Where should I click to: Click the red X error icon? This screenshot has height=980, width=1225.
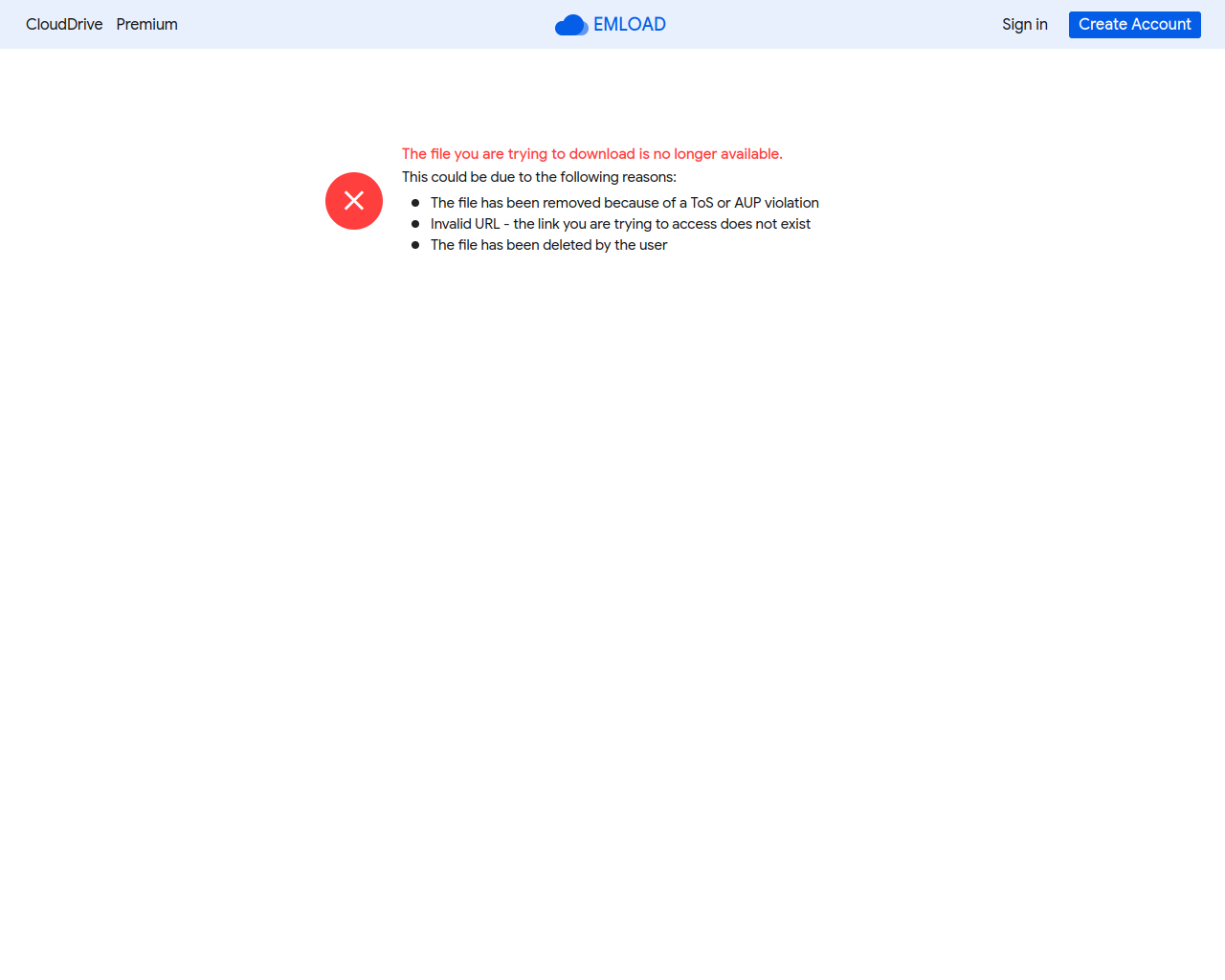click(x=354, y=201)
